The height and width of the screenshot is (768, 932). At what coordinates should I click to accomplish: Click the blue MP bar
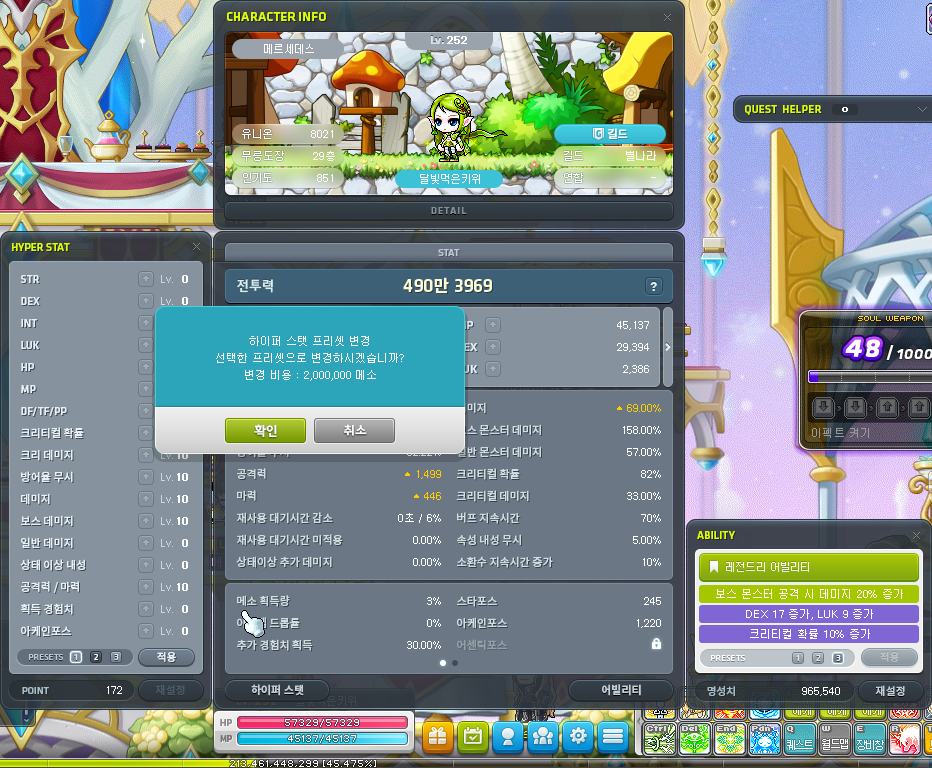tap(322, 738)
